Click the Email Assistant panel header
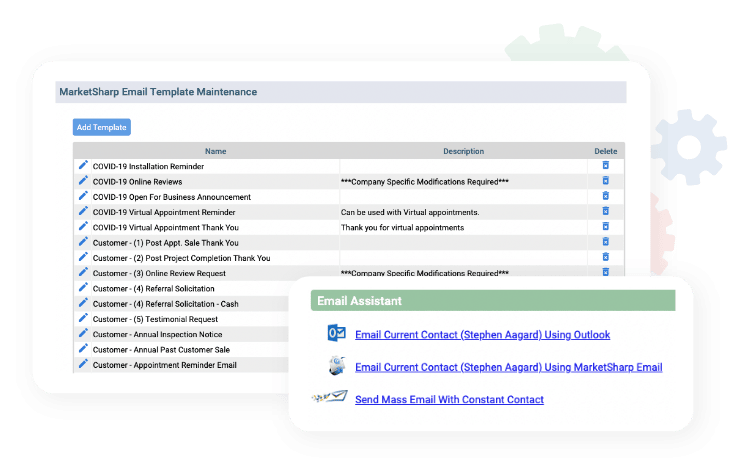The height and width of the screenshot is (474, 752). (x=493, y=301)
